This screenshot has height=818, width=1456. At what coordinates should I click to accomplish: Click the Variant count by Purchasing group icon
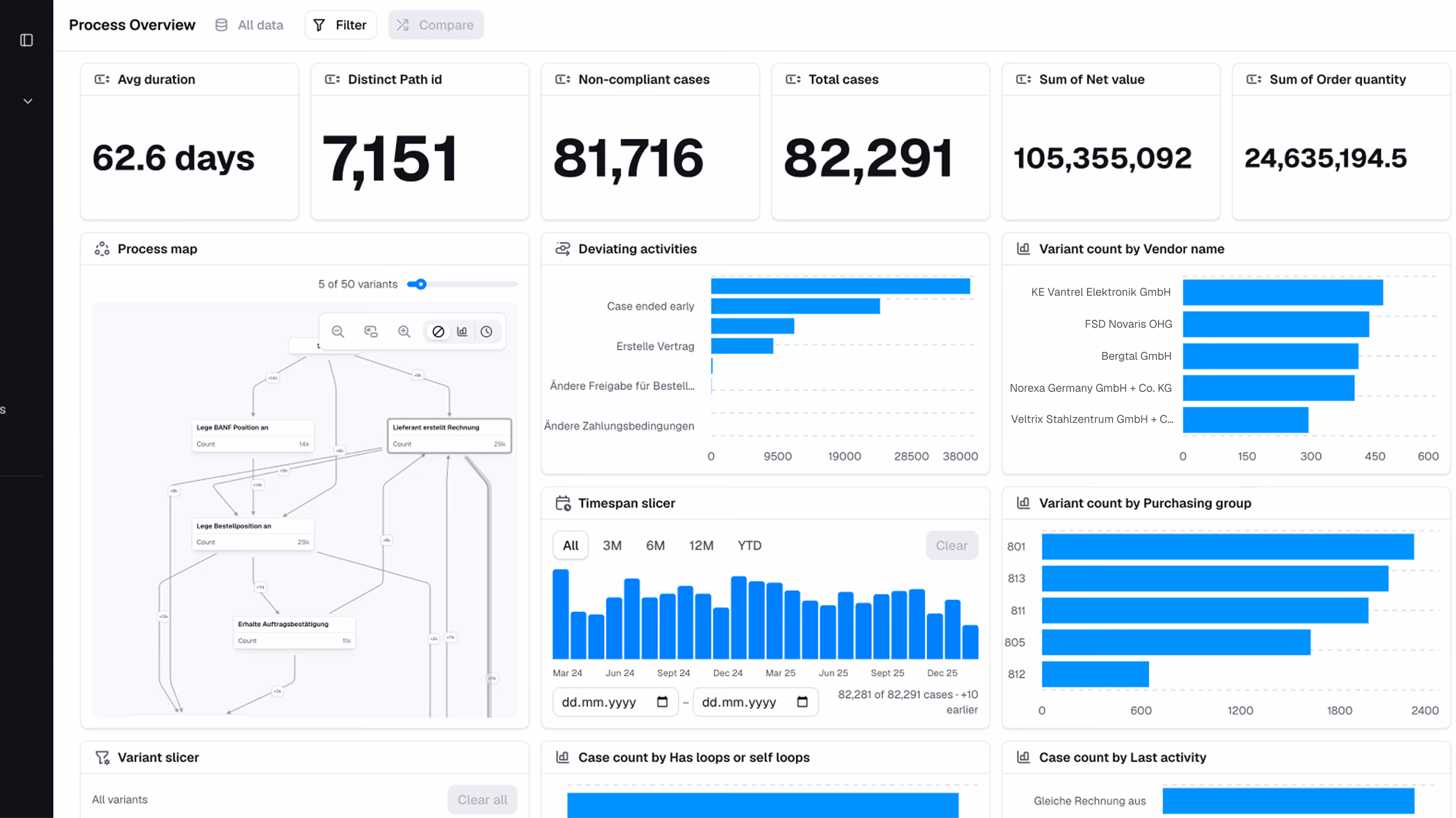[1023, 503]
